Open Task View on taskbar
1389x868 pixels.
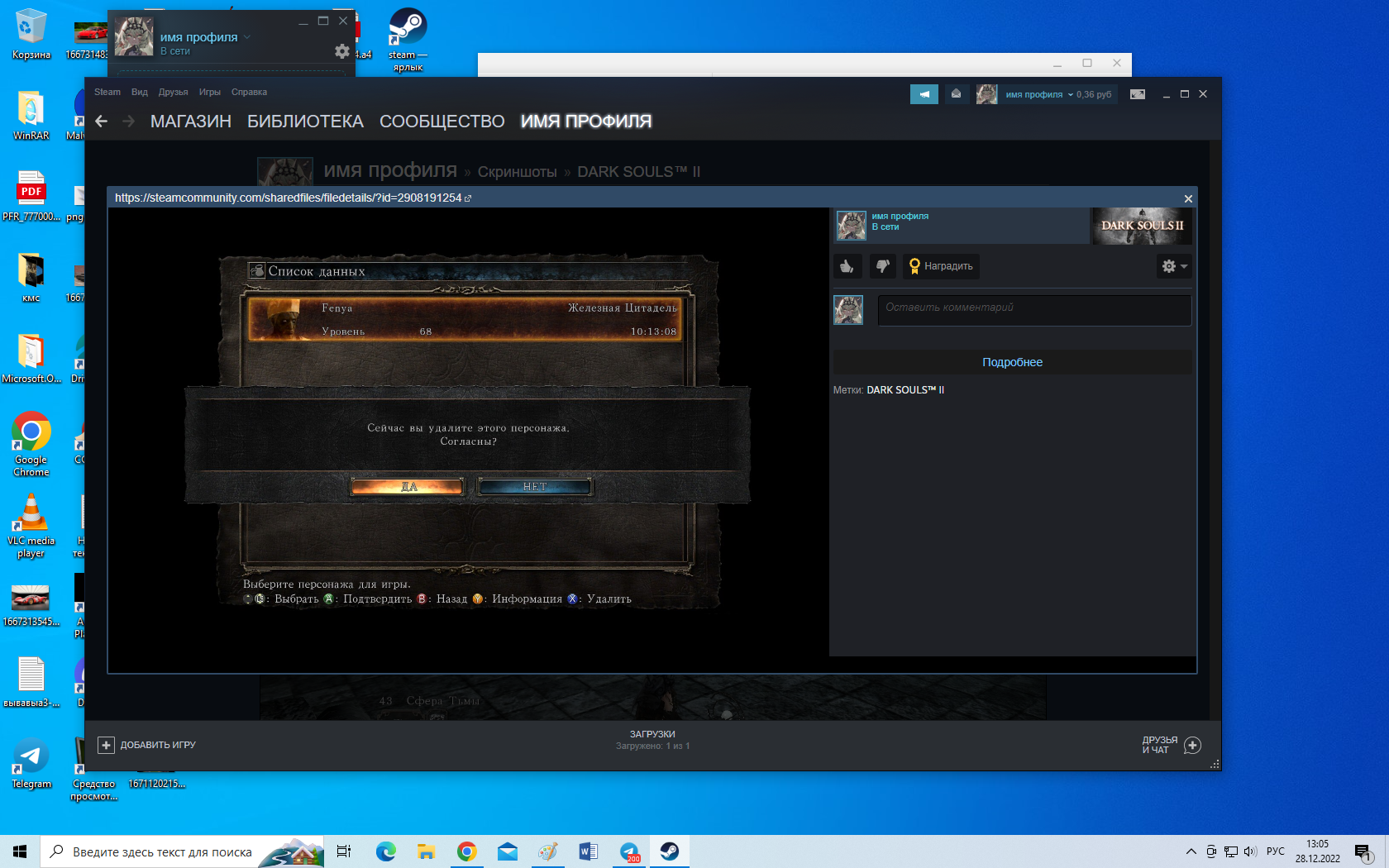(344, 851)
